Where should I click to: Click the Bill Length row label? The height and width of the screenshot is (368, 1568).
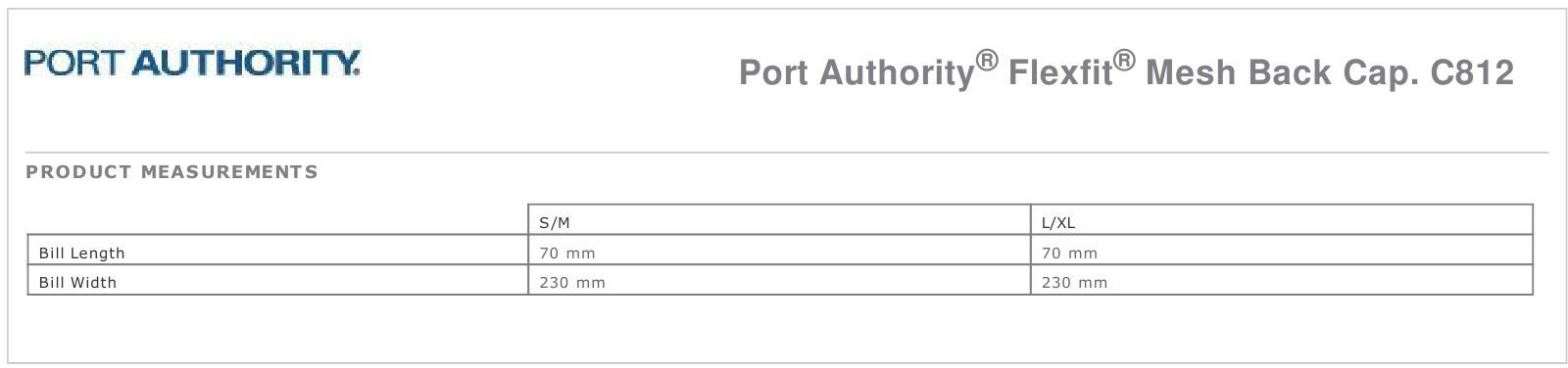[x=81, y=253]
